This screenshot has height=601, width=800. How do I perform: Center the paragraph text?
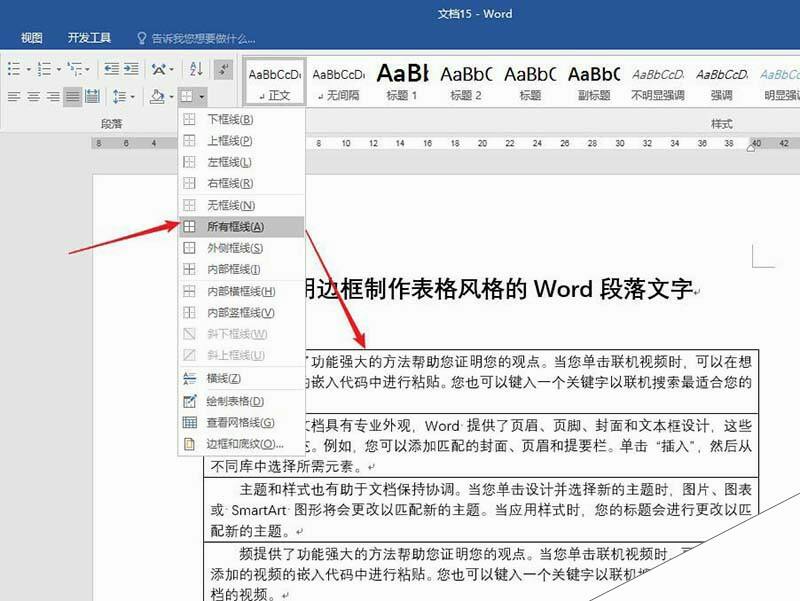[34, 96]
